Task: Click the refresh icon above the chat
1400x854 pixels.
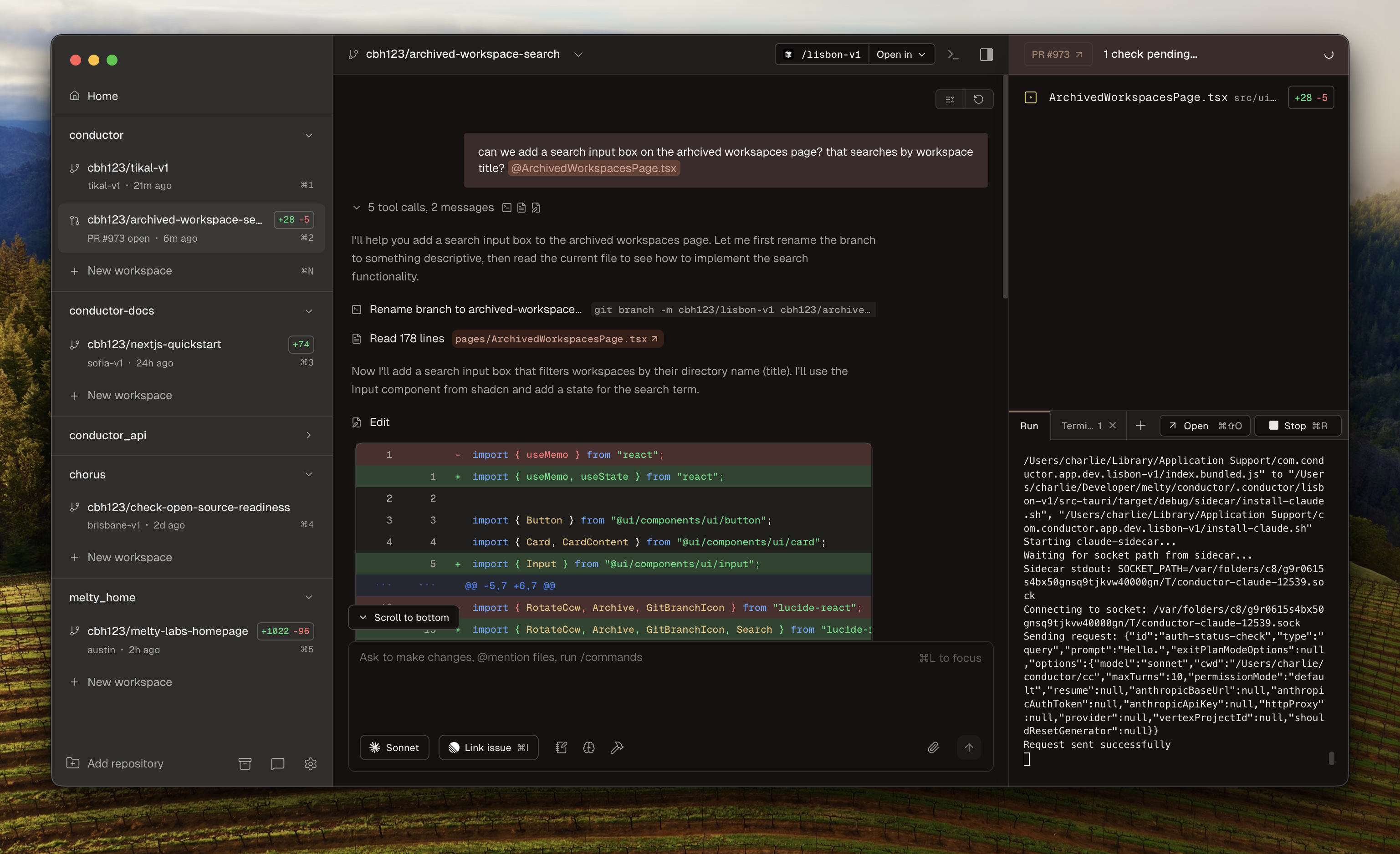Action: click(978, 99)
